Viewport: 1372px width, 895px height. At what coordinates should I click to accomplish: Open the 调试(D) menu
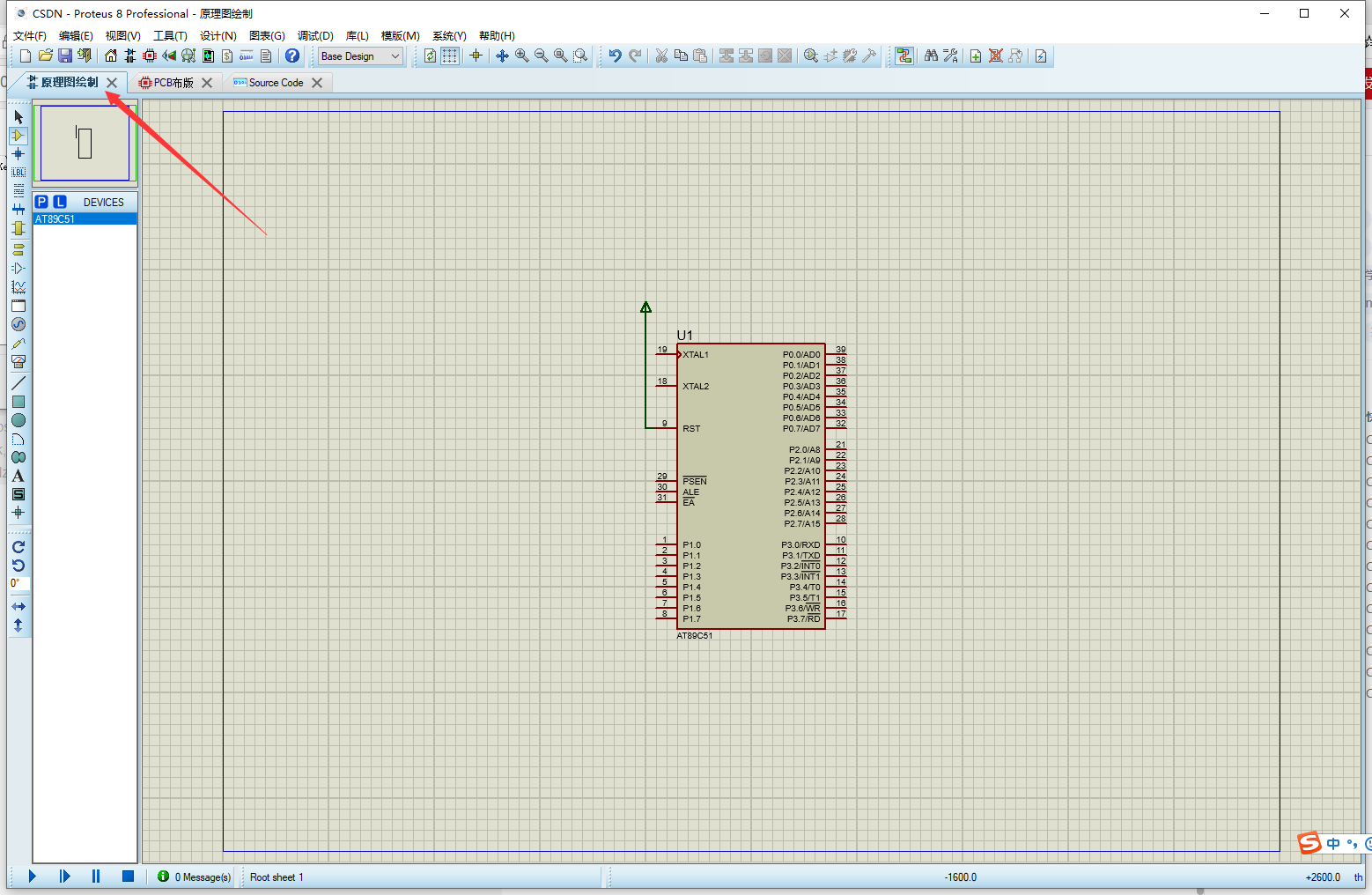pyautogui.click(x=315, y=35)
